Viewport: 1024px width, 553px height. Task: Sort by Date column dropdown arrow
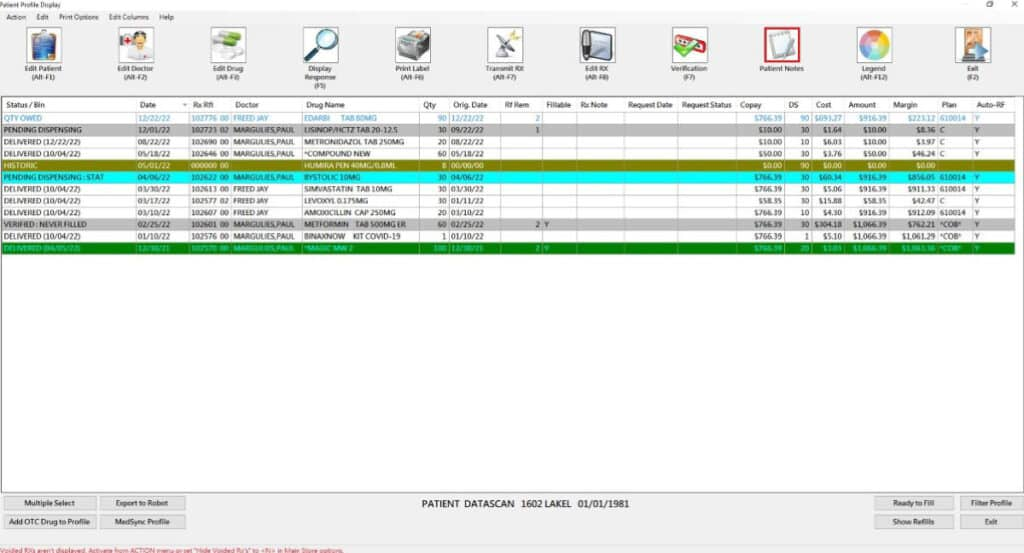pyautogui.click(x=184, y=105)
